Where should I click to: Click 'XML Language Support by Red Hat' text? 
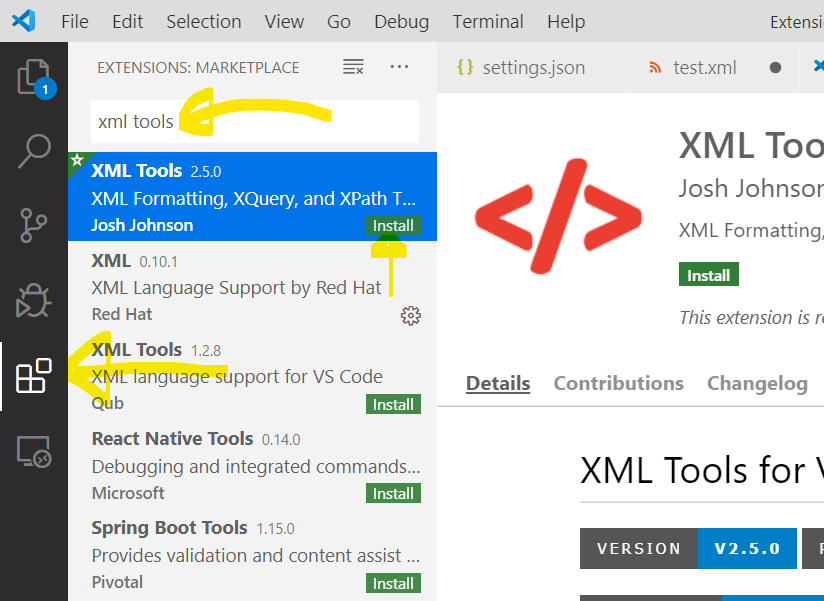point(236,288)
